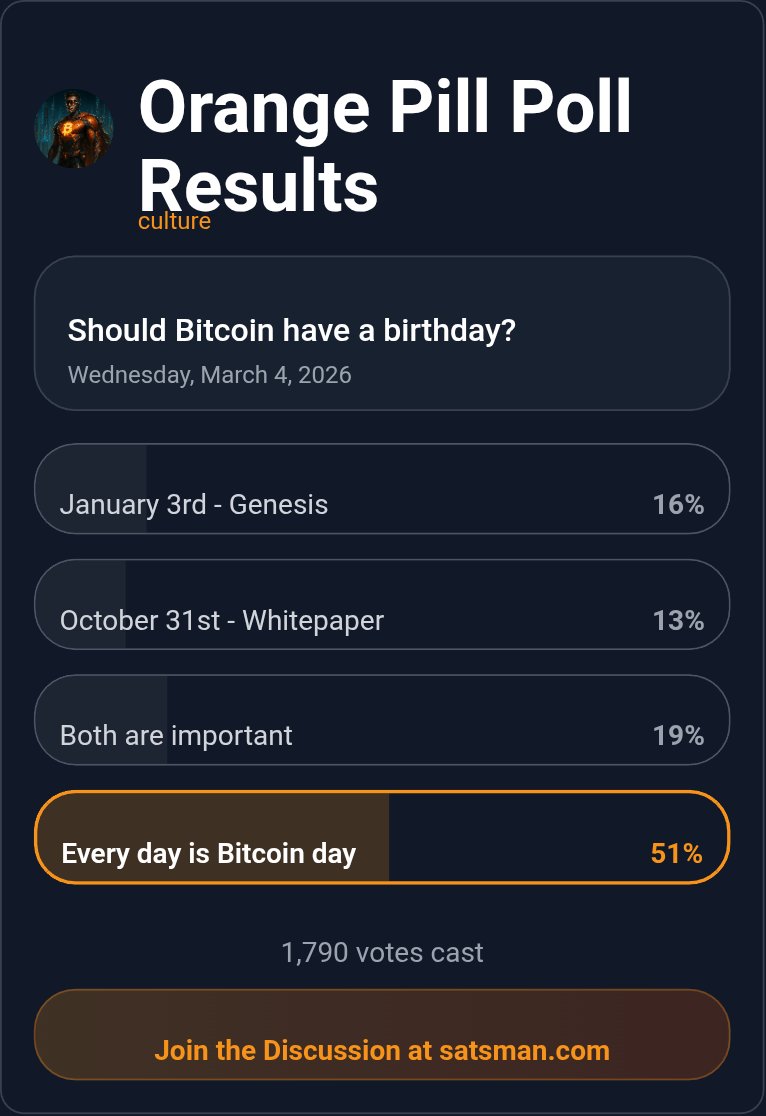
Task: Click the glowing Bitcoin character avatar
Action: 74,129
